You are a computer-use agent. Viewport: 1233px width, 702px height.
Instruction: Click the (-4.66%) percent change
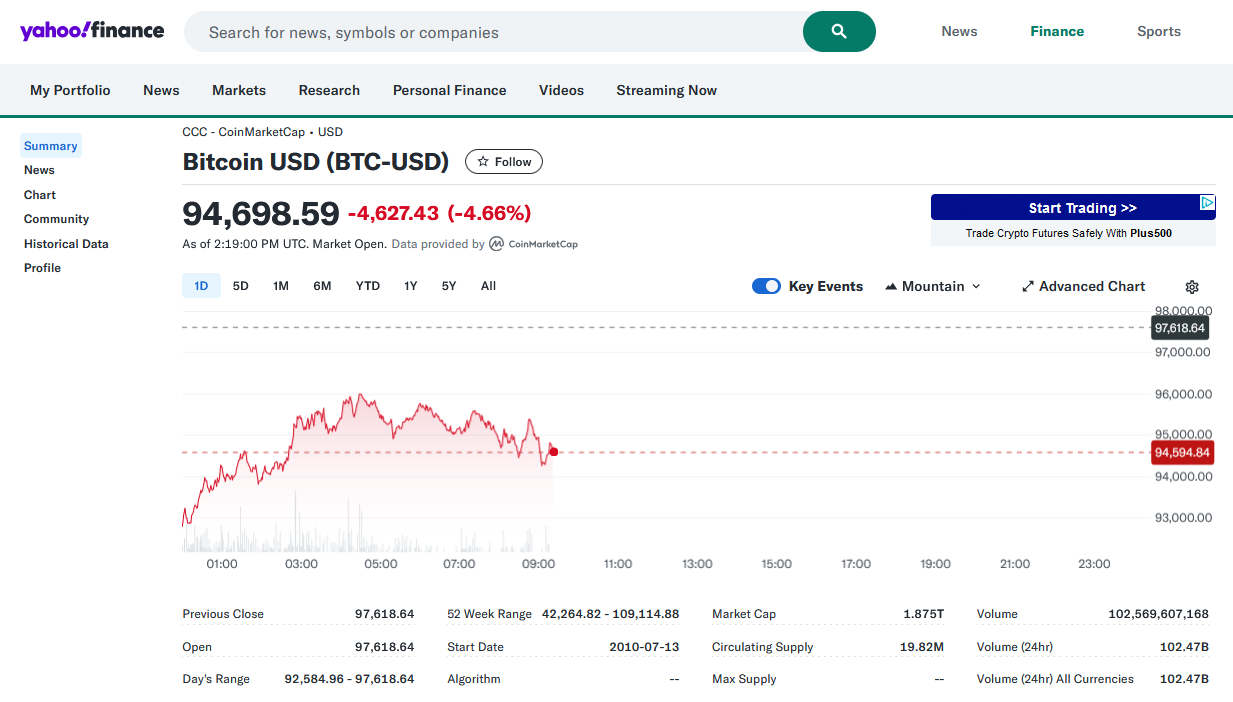click(x=489, y=213)
